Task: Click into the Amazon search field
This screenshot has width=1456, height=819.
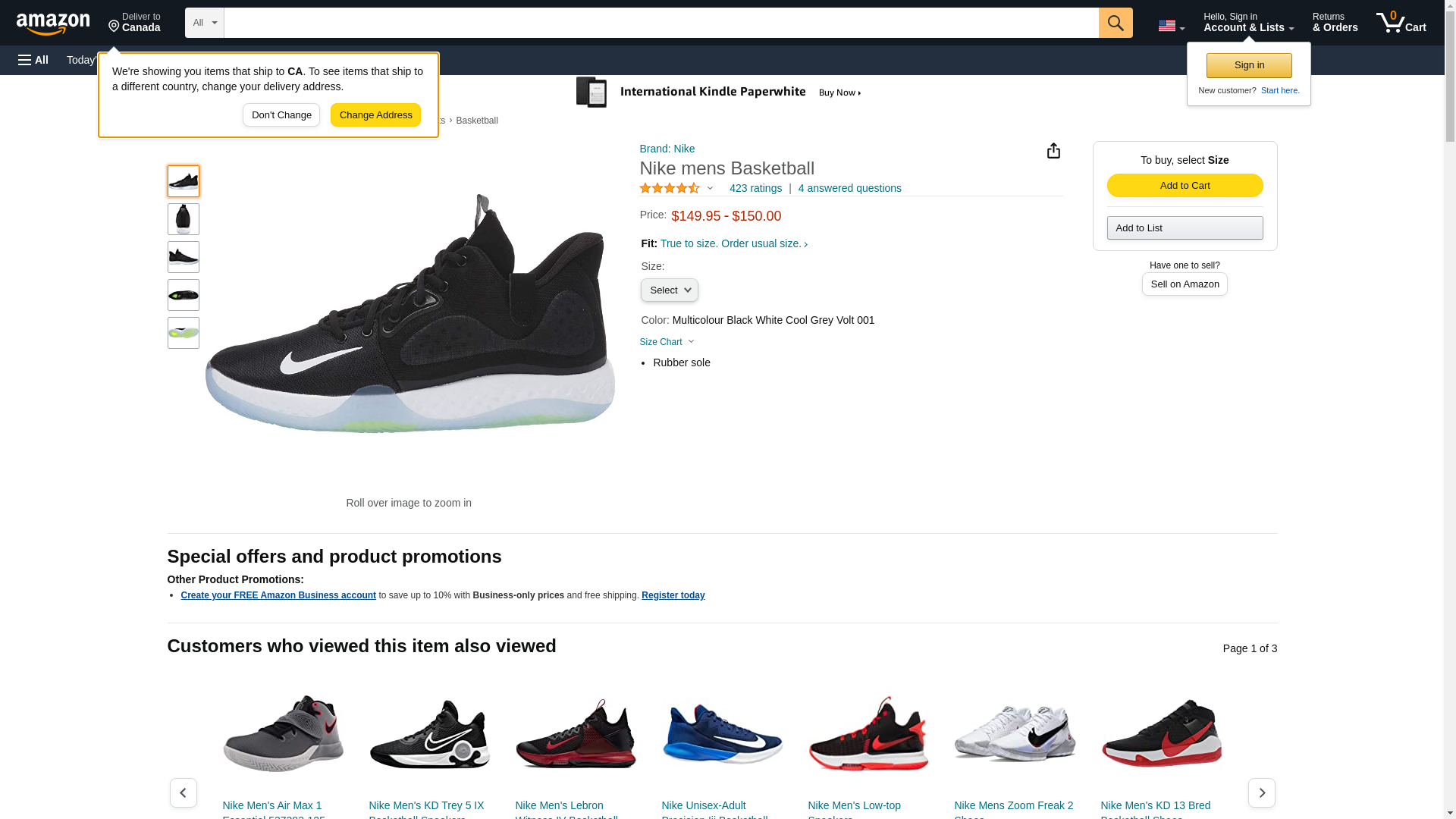Action: point(661,23)
